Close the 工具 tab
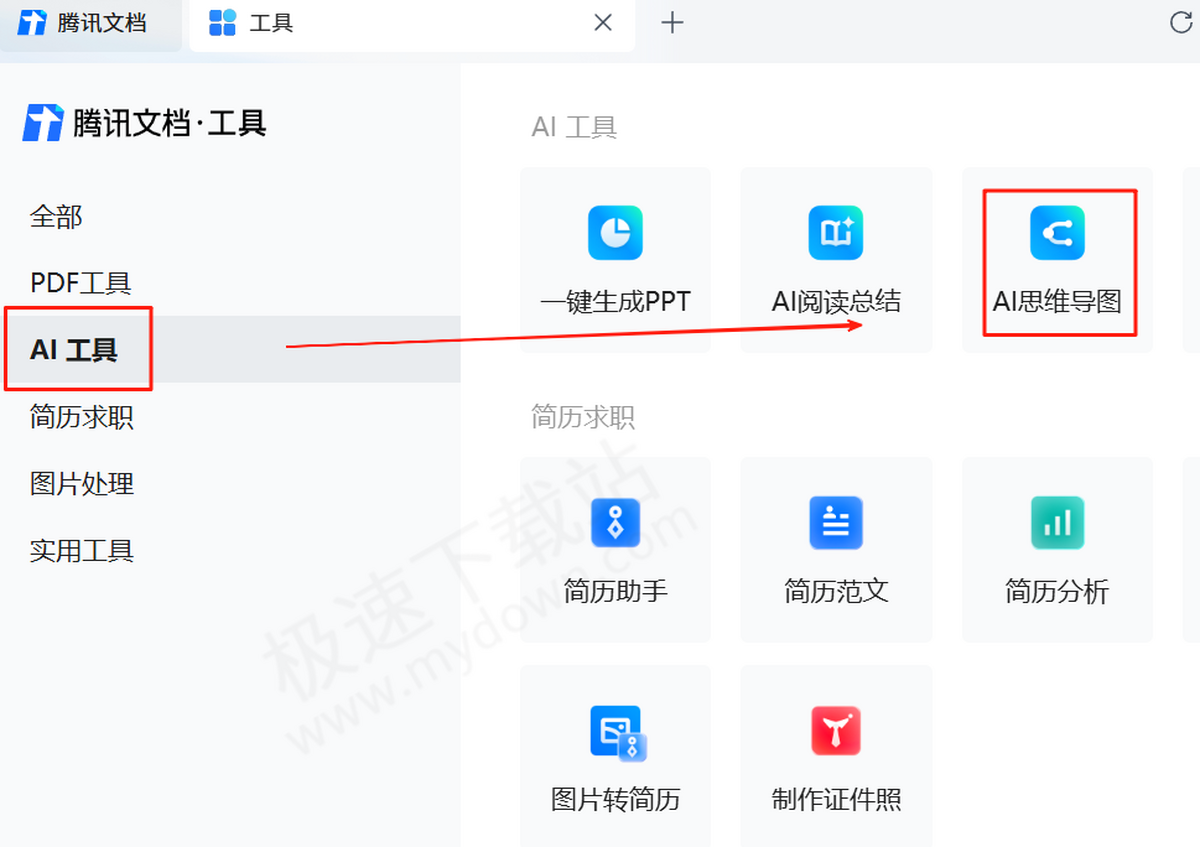1200x847 pixels. coord(603,23)
